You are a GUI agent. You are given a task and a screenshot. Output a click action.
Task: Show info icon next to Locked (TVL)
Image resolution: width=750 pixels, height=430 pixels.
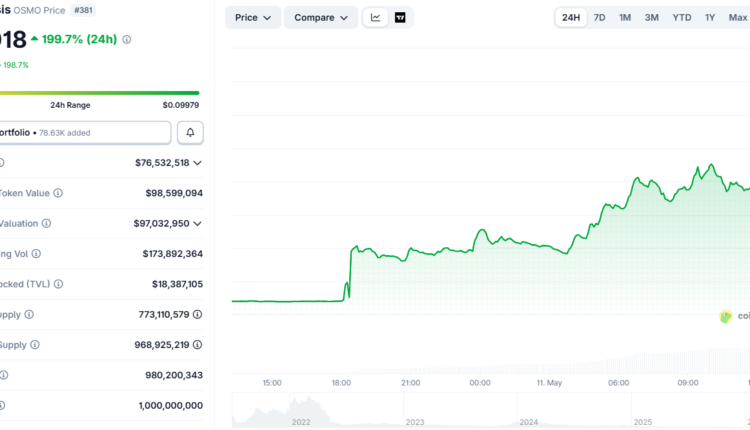pos(58,284)
